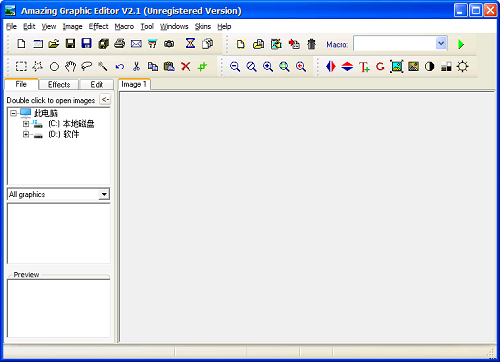This screenshot has width=500, height=362.
Task: Open the File menu
Action: [x=11, y=26]
